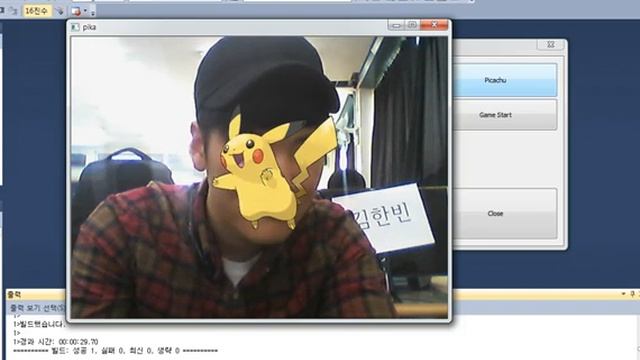
Task: Minimize the pika window
Action: [395, 25]
